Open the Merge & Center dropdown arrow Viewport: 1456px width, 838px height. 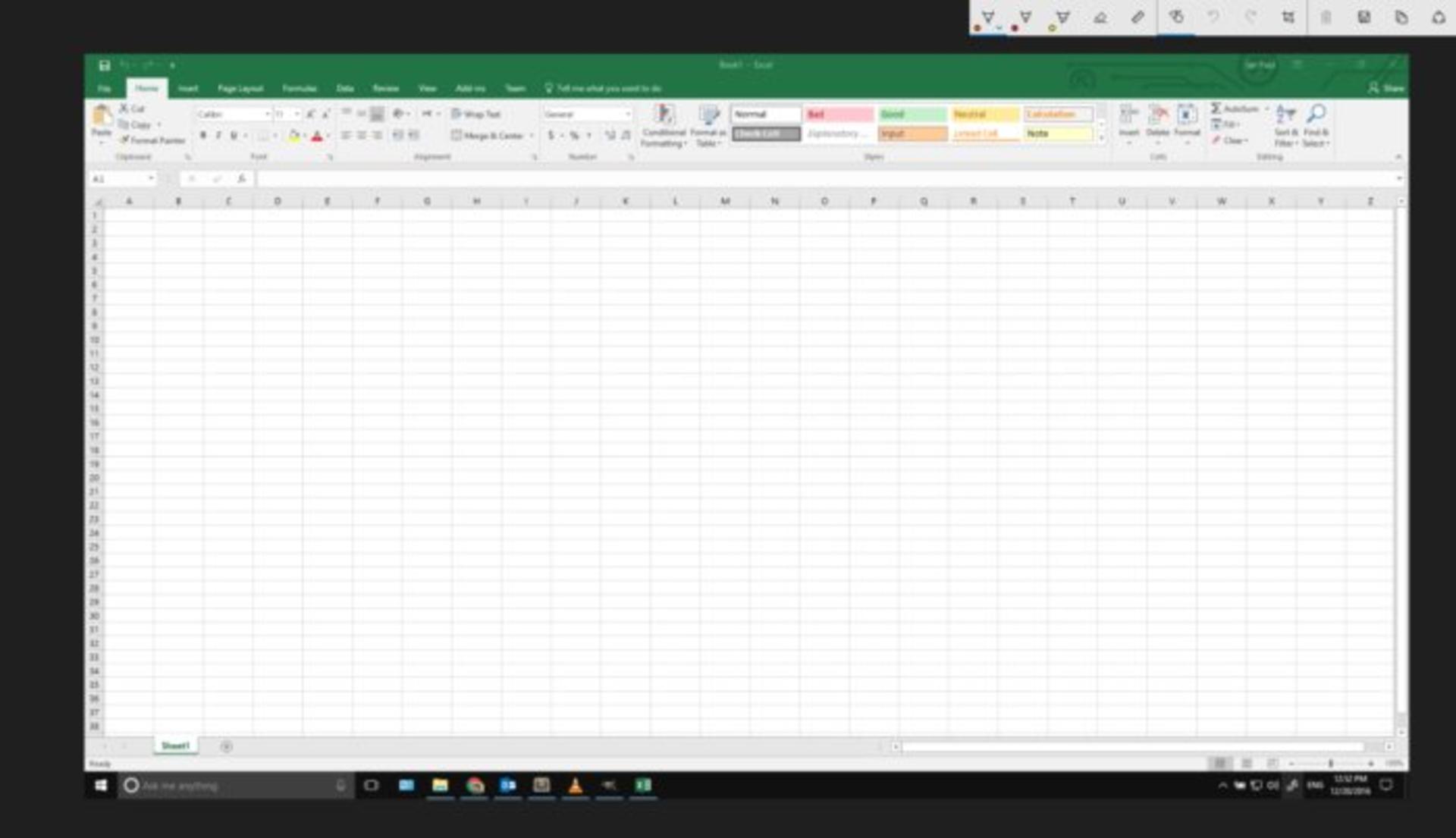tap(532, 136)
